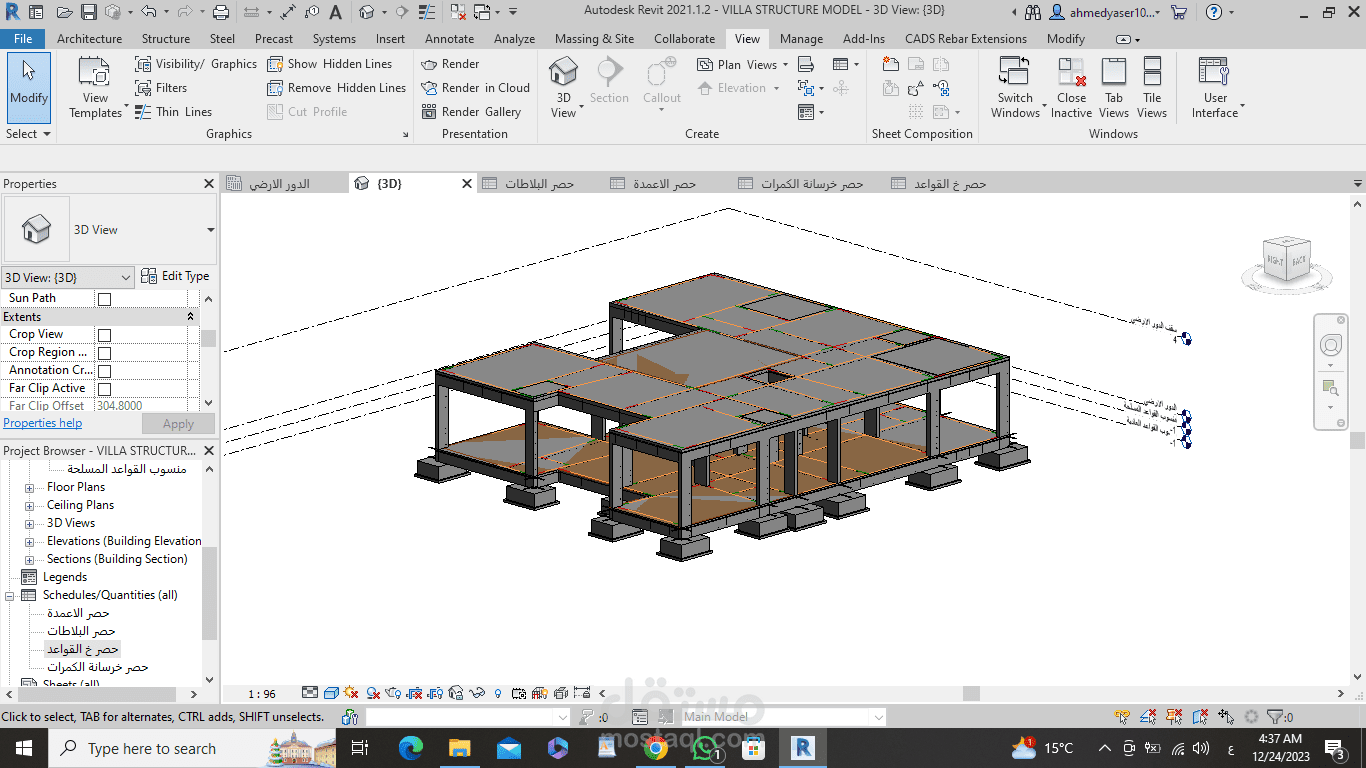Check the Crop View checkbox
This screenshot has height=768, width=1366.
[x=104, y=335]
